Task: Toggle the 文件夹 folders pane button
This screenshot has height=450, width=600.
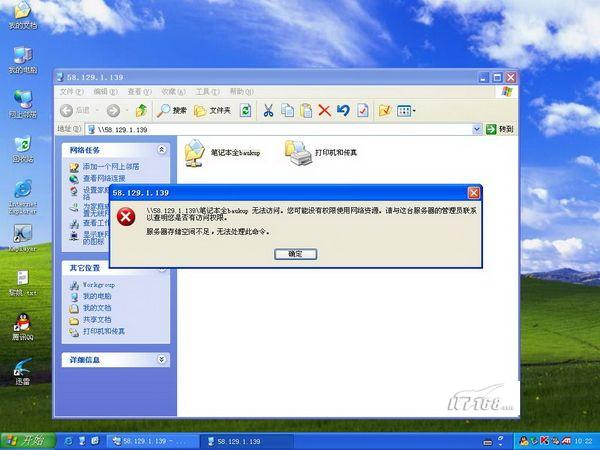Action: click(212, 110)
